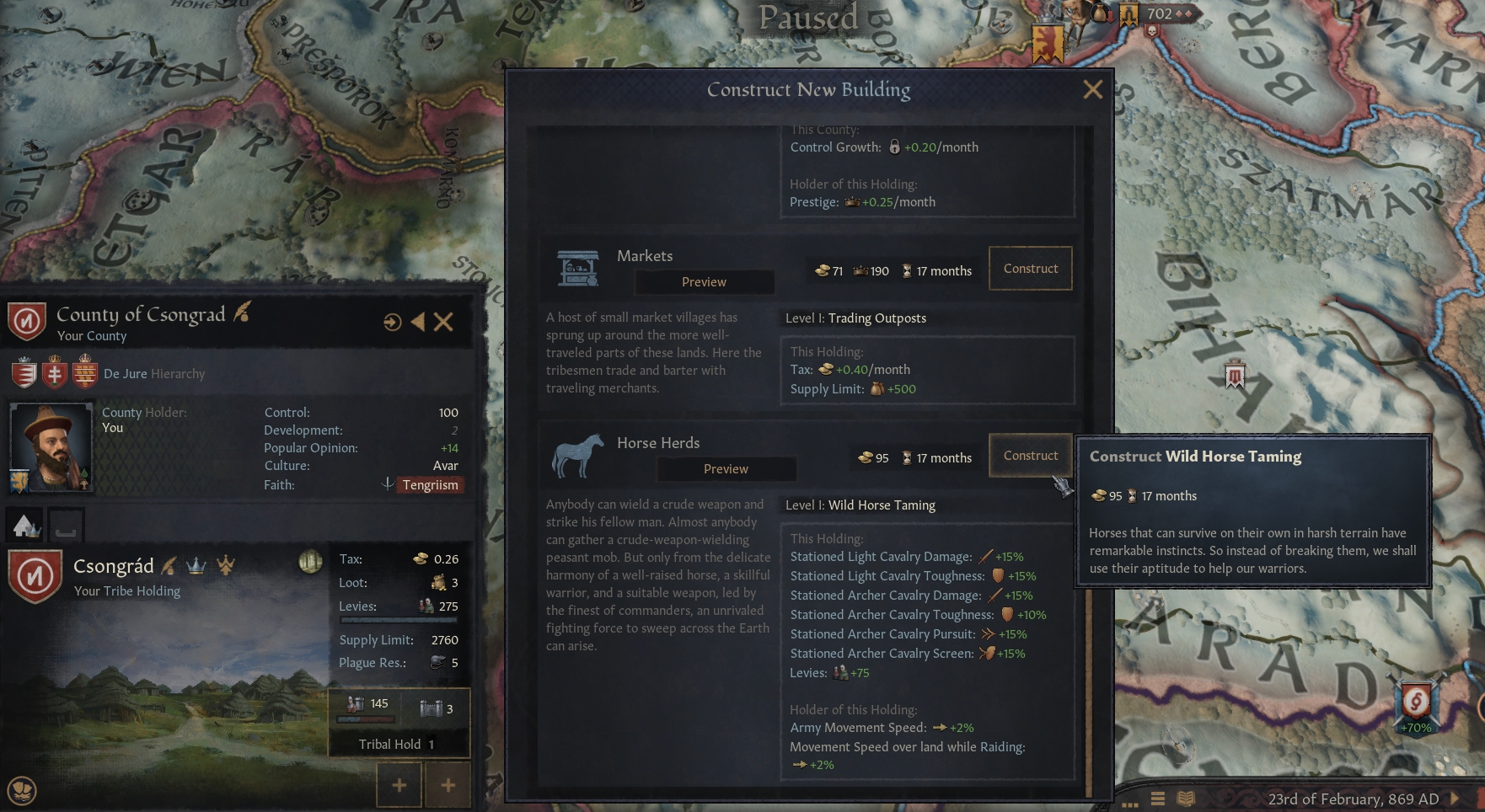The image size is (1485, 812).
Task: Switch to the second county panel tab
Action: (x=66, y=526)
